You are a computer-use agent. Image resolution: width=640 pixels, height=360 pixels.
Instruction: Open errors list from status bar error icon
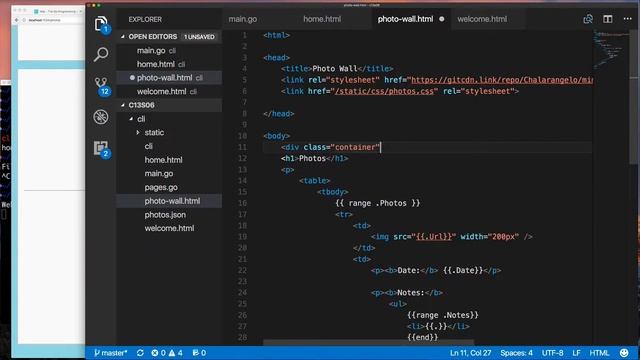(x=158, y=353)
